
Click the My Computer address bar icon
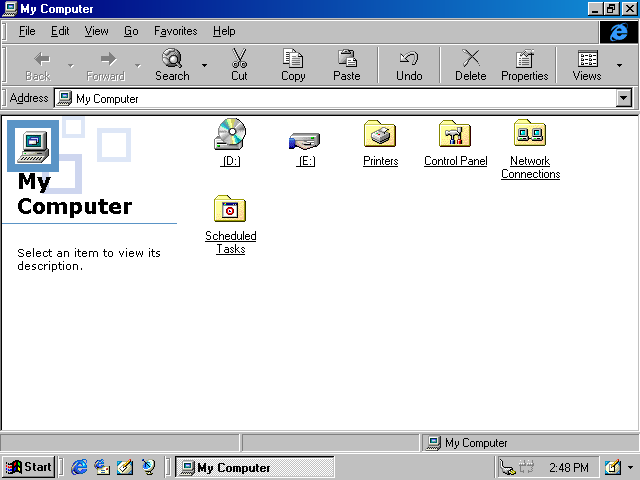click(x=64, y=98)
